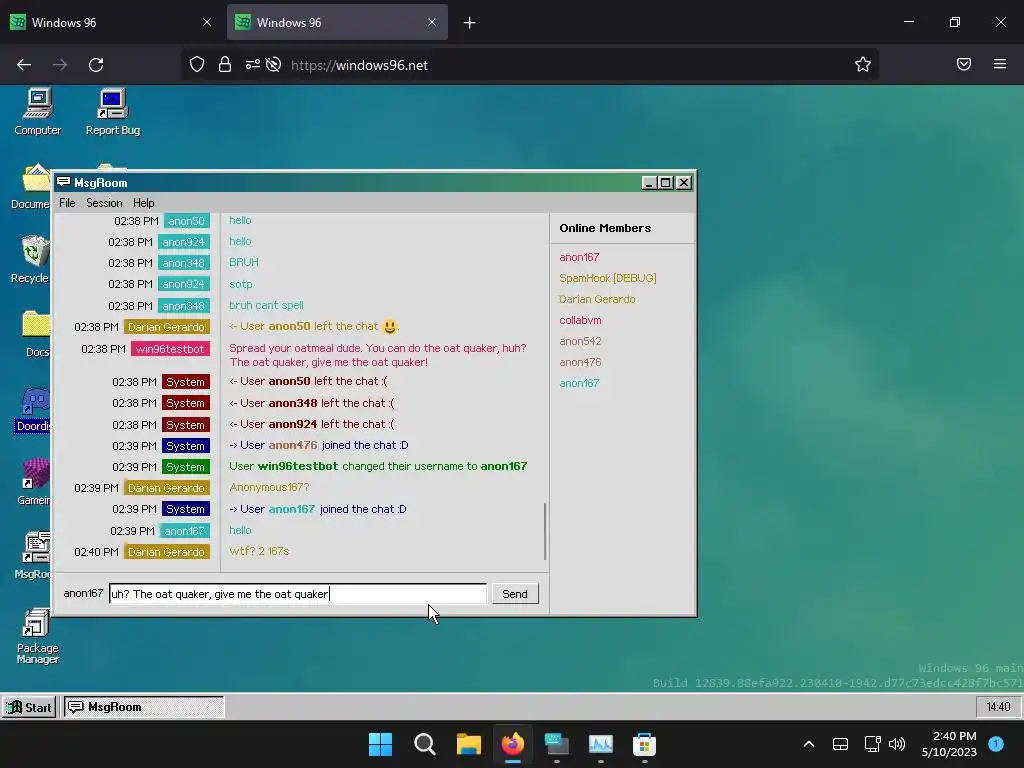Viewport: 1024px width, 768px height.
Task: Save page to Pocket
Action: coord(964,64)
